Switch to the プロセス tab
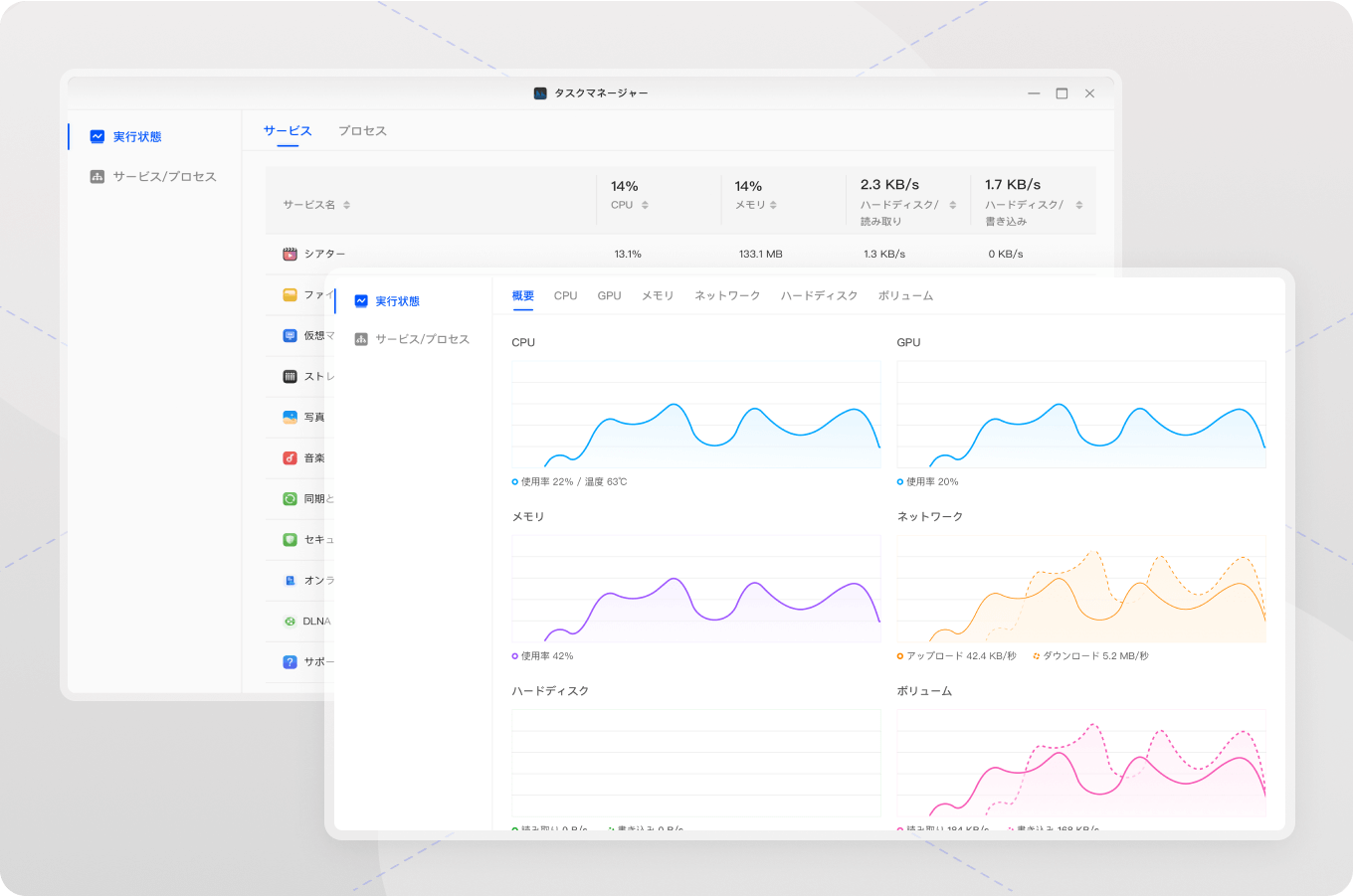The image size is (1353, 896). 362,131
